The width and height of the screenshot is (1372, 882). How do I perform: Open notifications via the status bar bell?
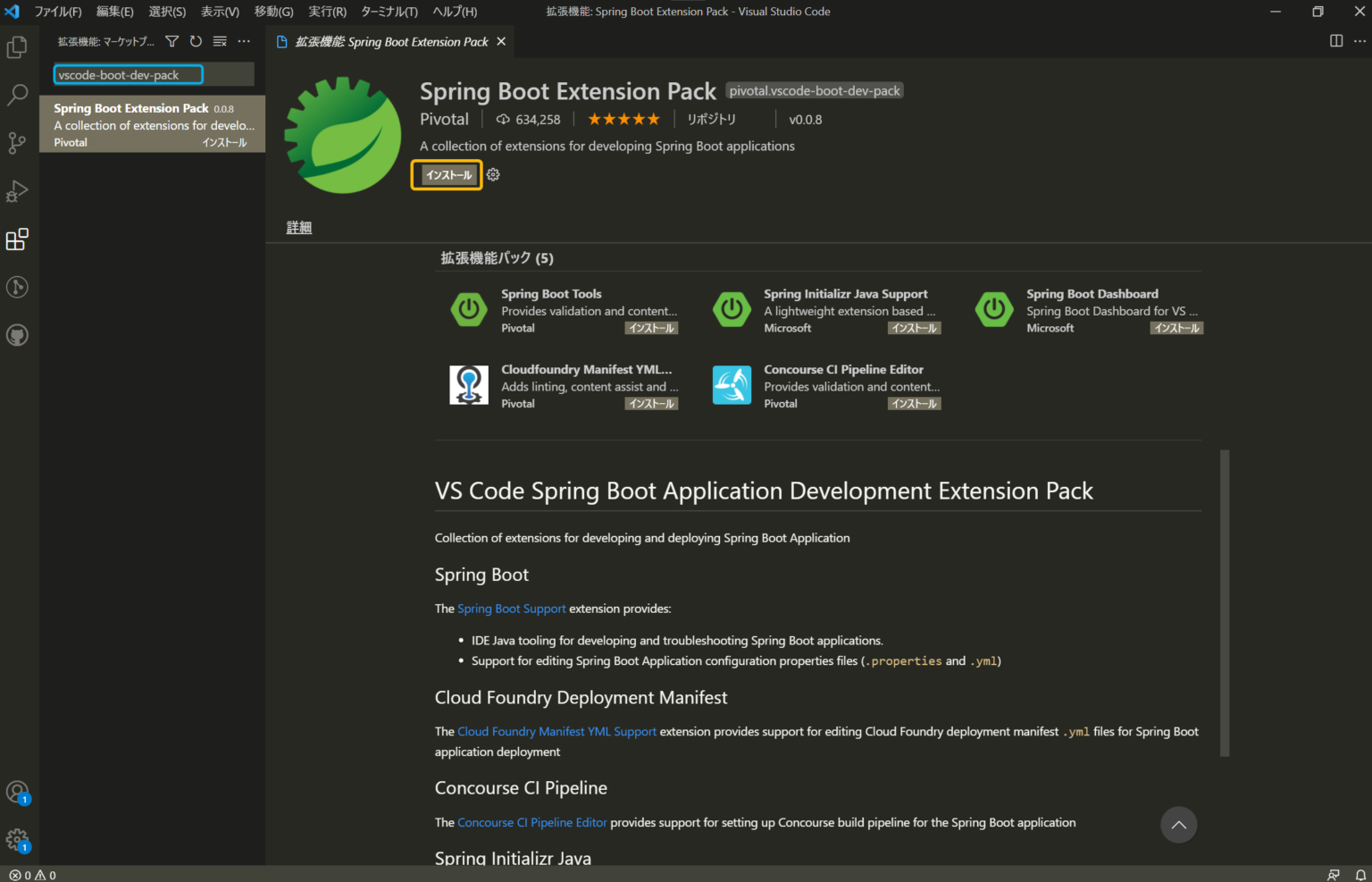(x=1361, y=874)
